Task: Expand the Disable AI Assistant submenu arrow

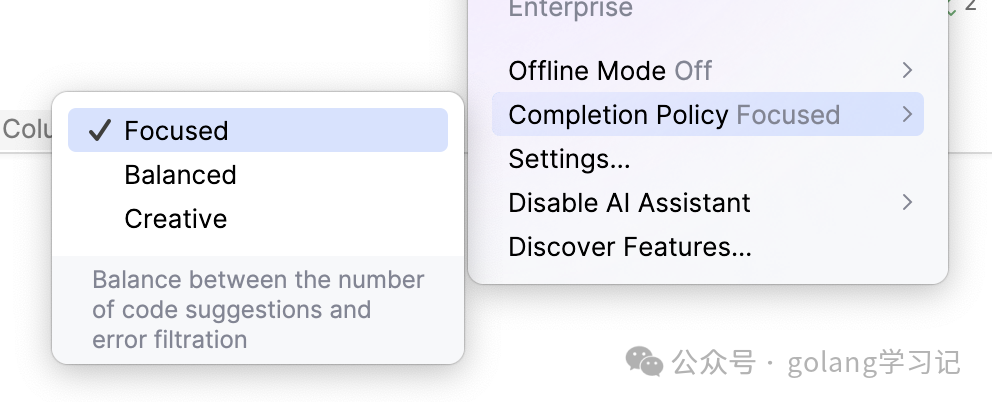Action: (907, 202)
